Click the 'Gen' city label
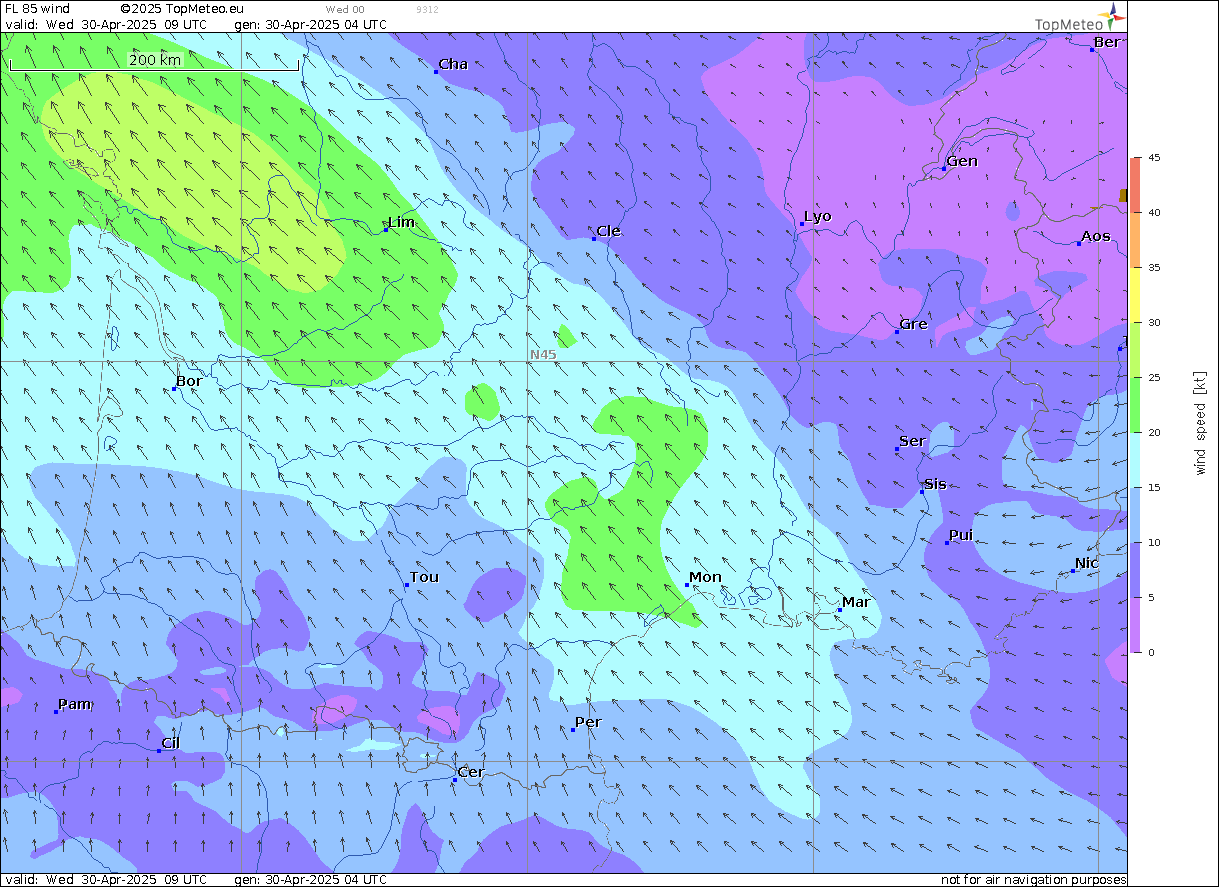The width and height of the screenshot is (1219, 887). pyautogui.click(x=962, y=161)
